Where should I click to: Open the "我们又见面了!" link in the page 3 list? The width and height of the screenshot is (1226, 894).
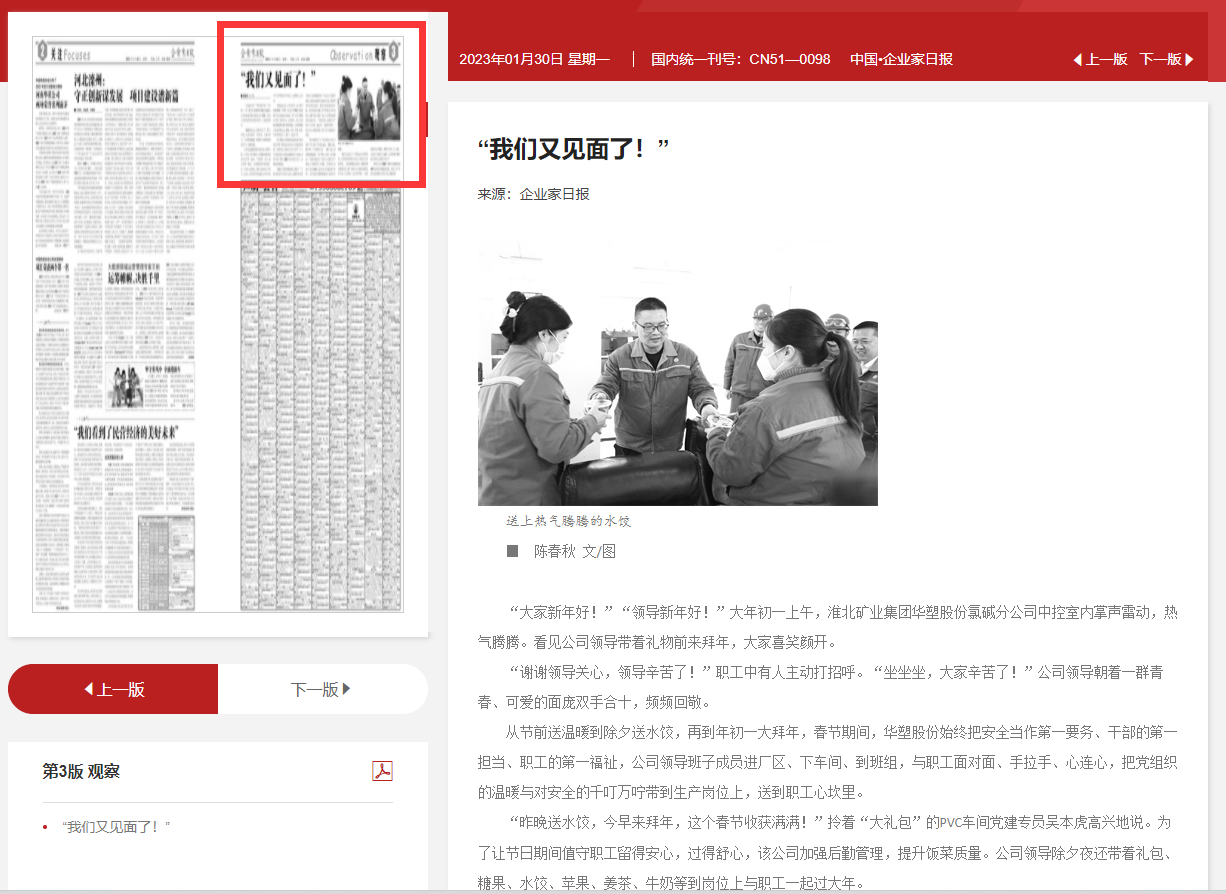[x=116, y=827]
